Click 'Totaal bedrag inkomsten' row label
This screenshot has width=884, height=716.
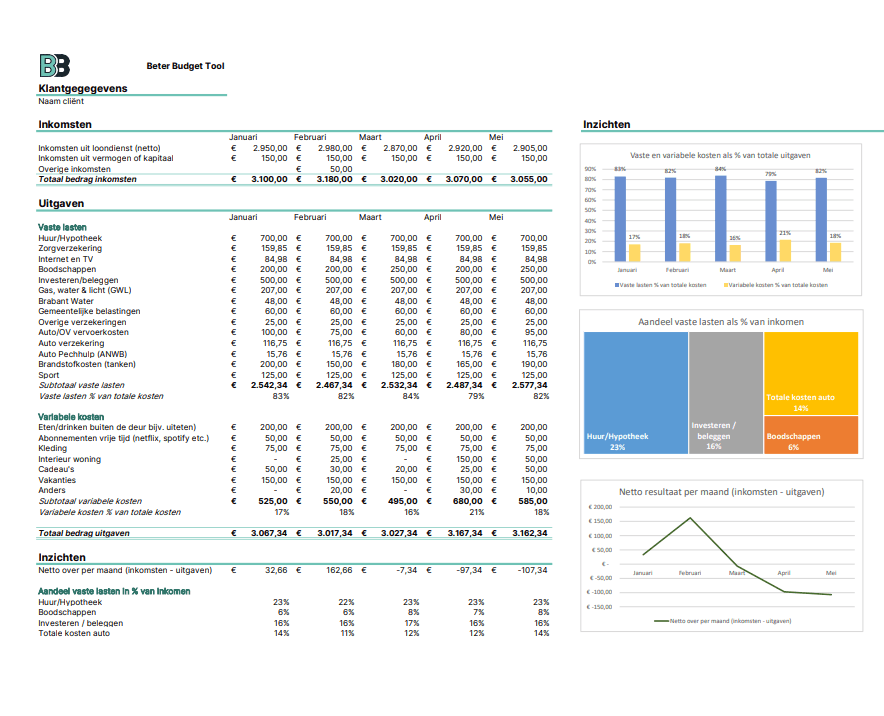87,179
